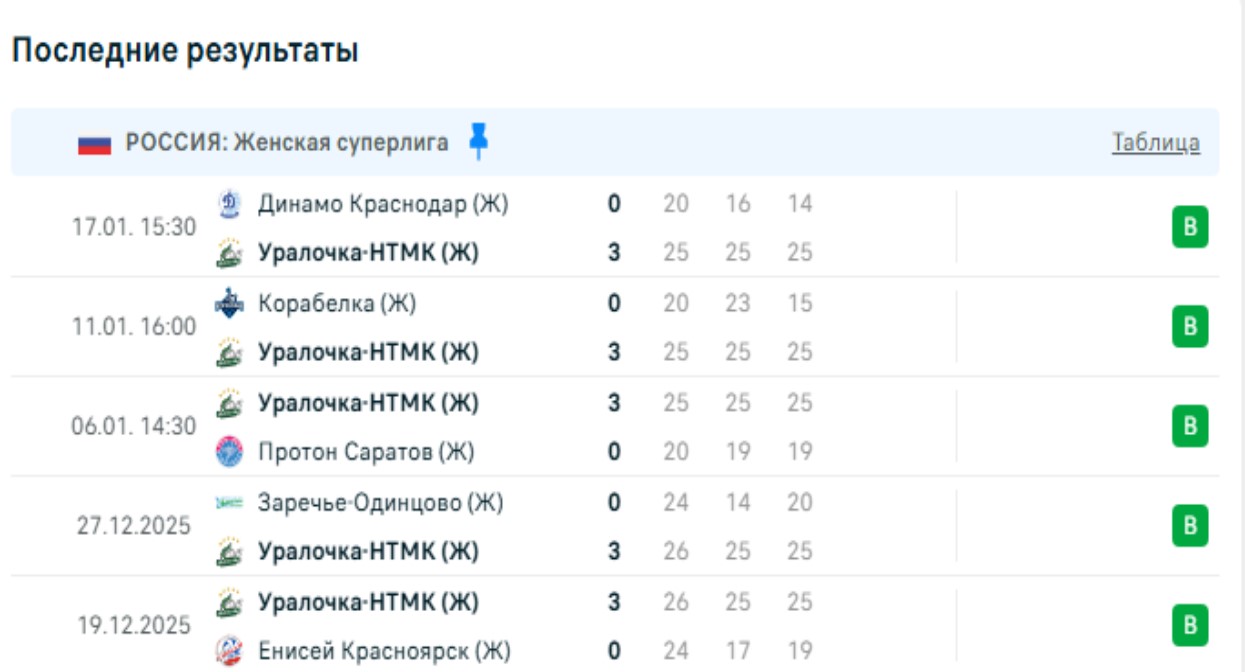Select the Енисей Красноярск (Ж) team name
Screen dimensions: 1245x672
(384, 652)
